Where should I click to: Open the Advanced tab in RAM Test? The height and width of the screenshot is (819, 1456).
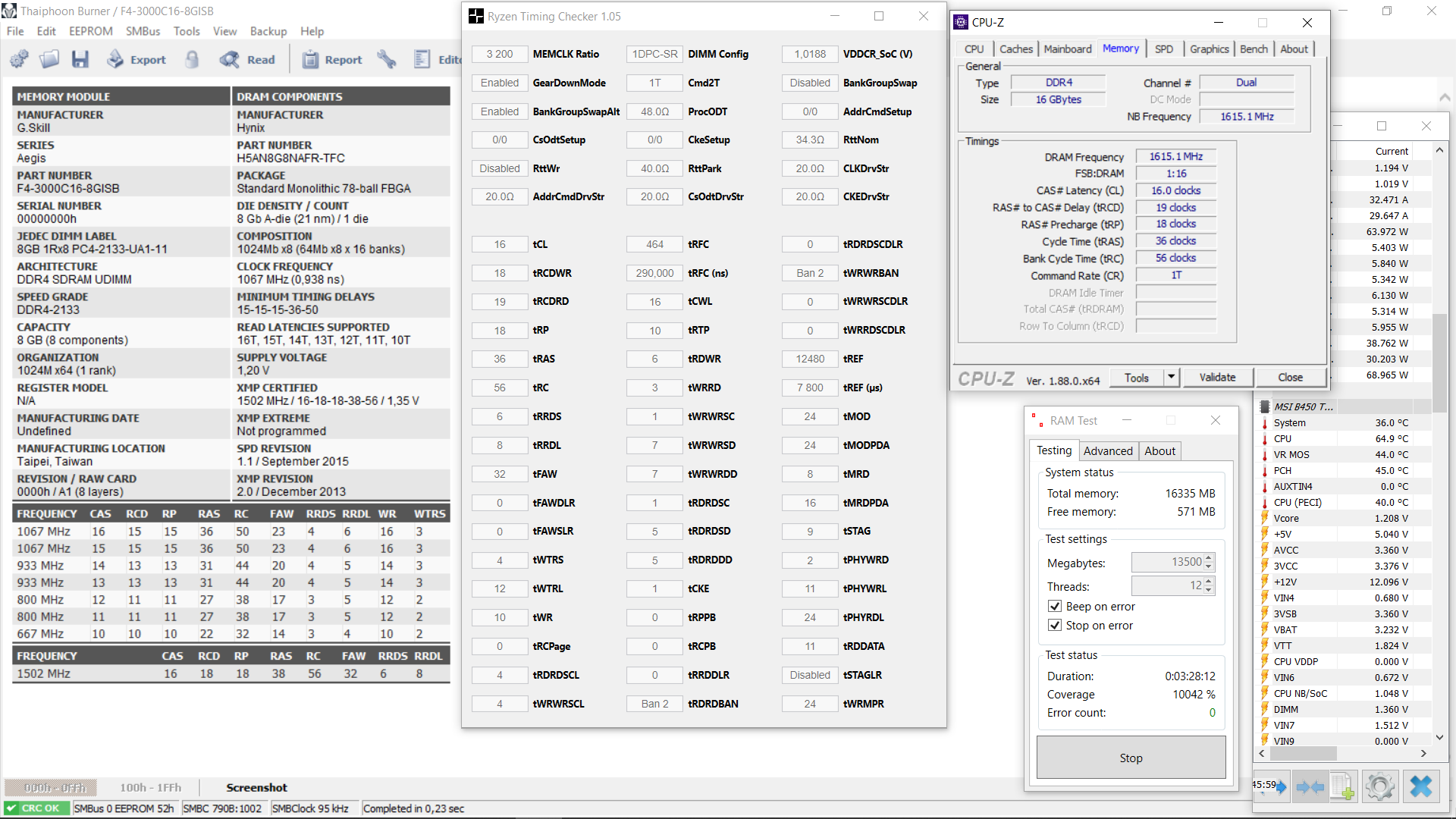[x=1107, y=450]
